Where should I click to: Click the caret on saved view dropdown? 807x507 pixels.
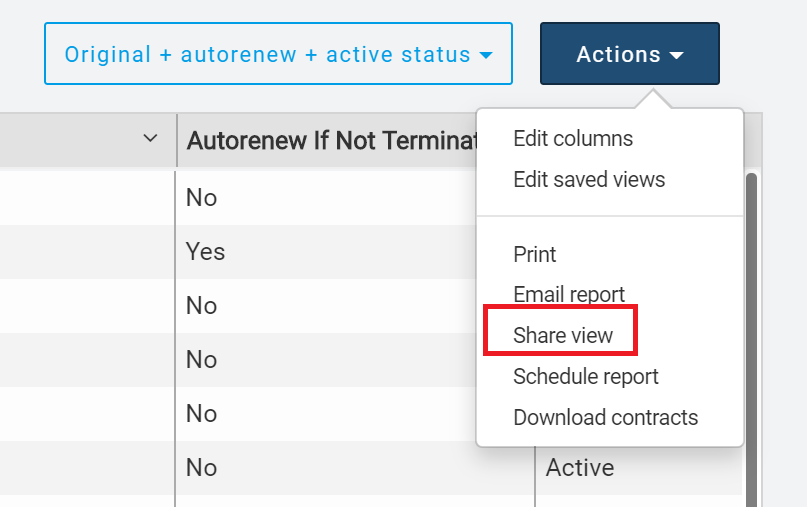486,55
